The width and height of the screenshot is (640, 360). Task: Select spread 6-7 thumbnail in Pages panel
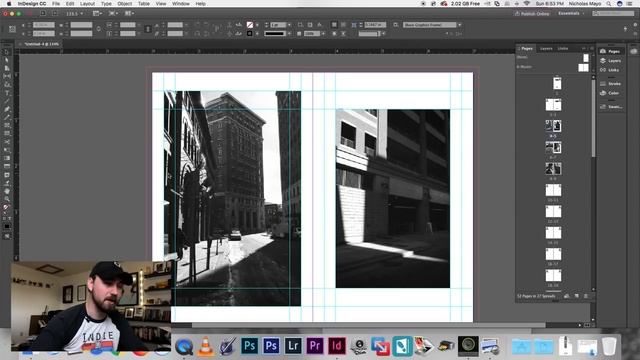point(553,147)
